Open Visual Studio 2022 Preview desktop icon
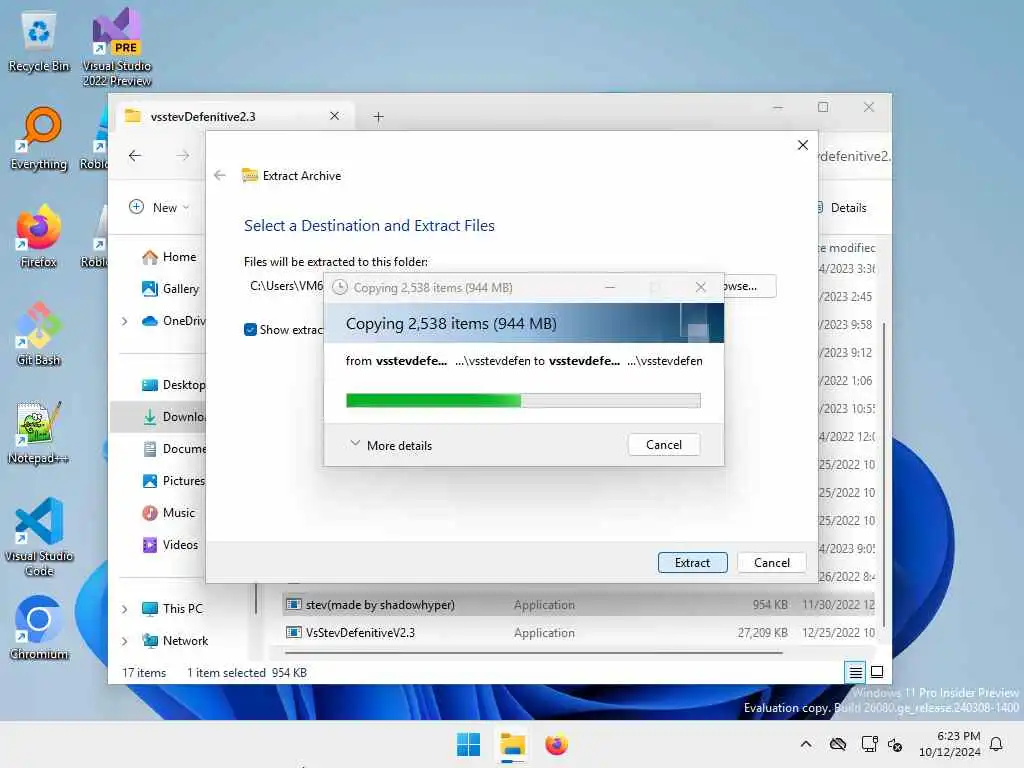This screenshot has width=1024, height=768. (117, 47)
